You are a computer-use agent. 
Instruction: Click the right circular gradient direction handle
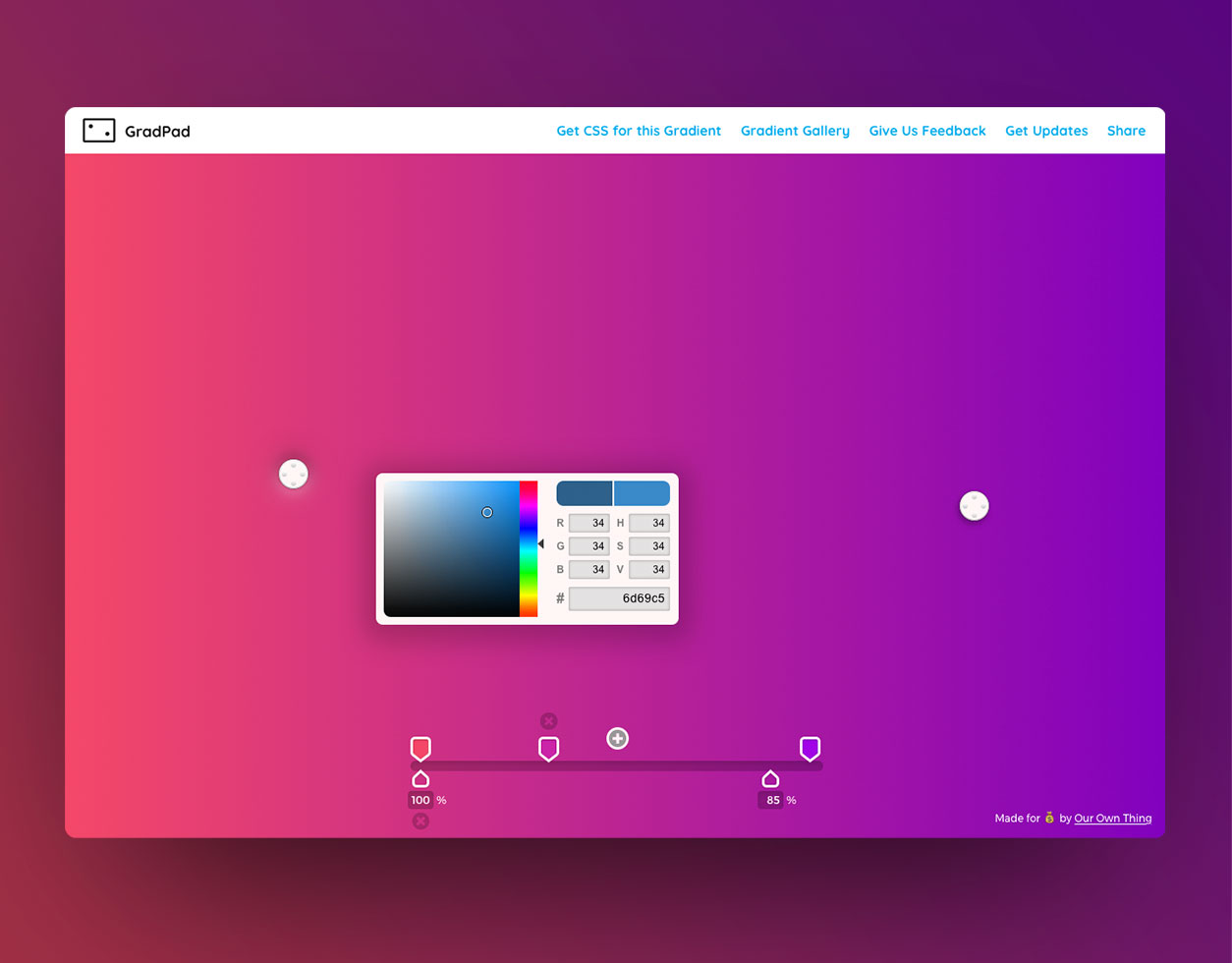(x=974, y=506)
